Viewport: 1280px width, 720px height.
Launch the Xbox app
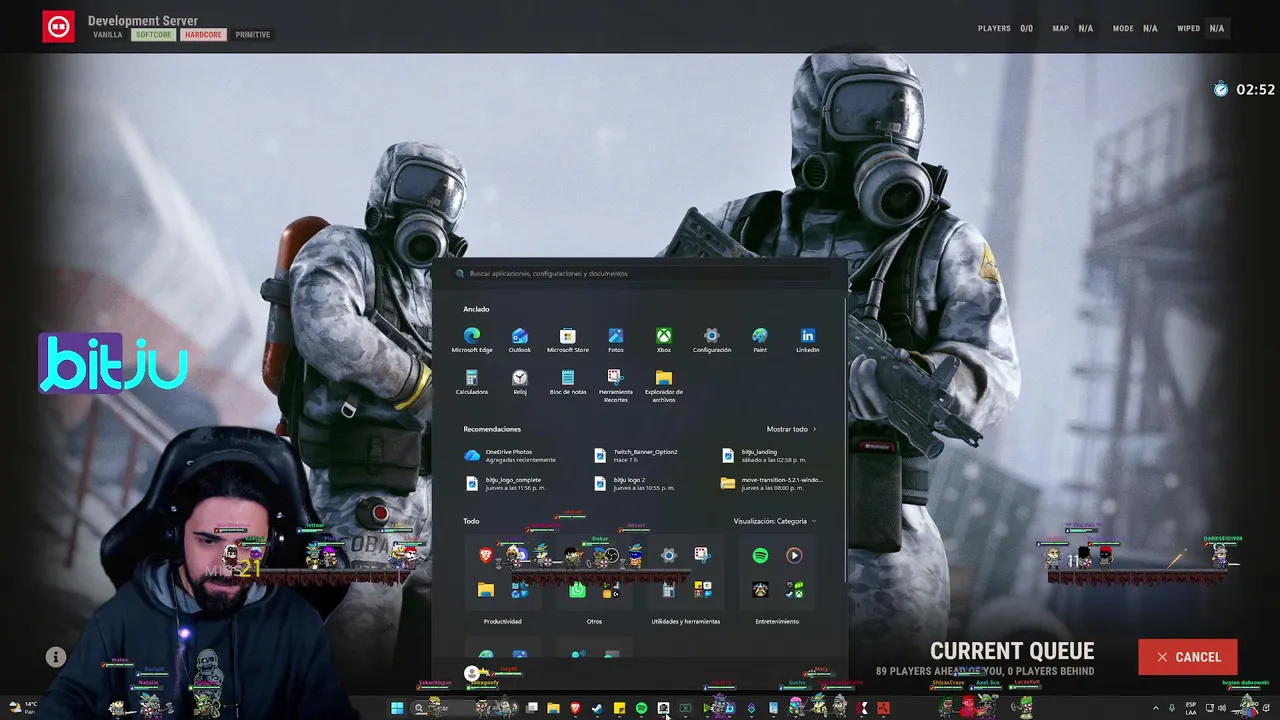tap(664, 340)
